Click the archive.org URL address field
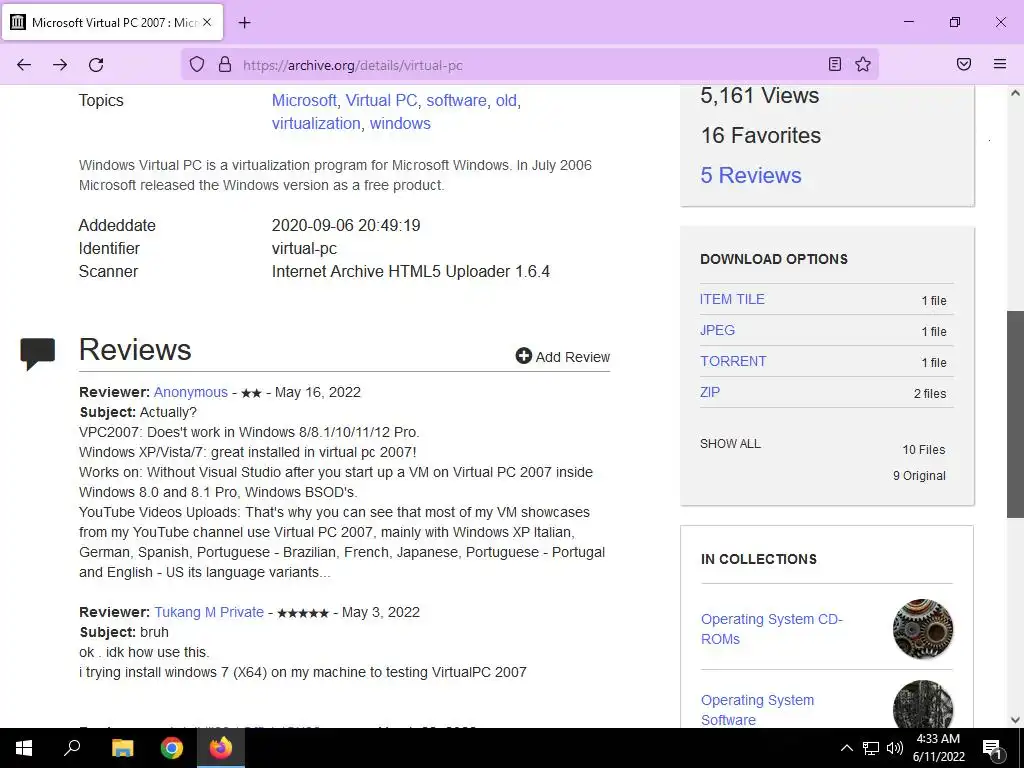The width and height of the screenshot is (1024, 768). pyautogui.click(x=529, y=65)
